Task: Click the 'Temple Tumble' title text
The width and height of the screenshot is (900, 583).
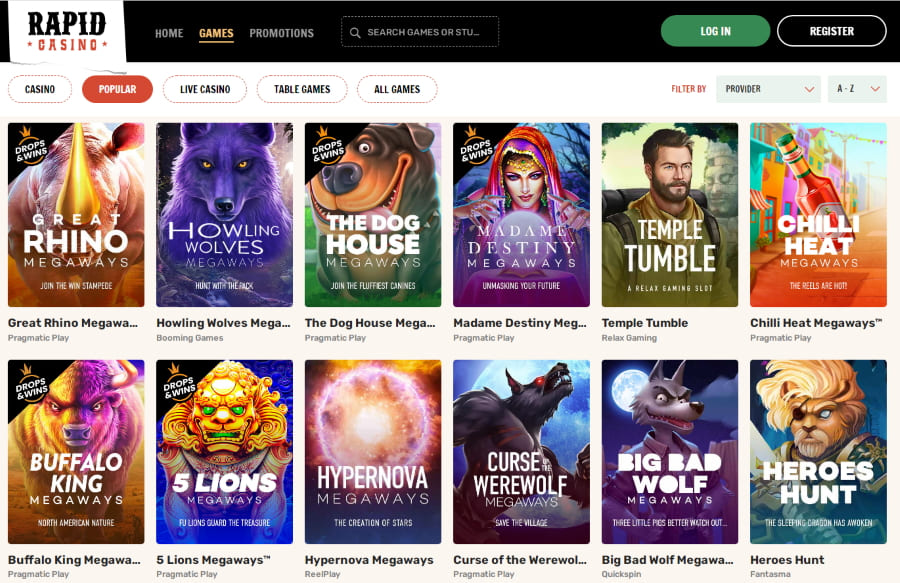Action: tap(645, 323)
